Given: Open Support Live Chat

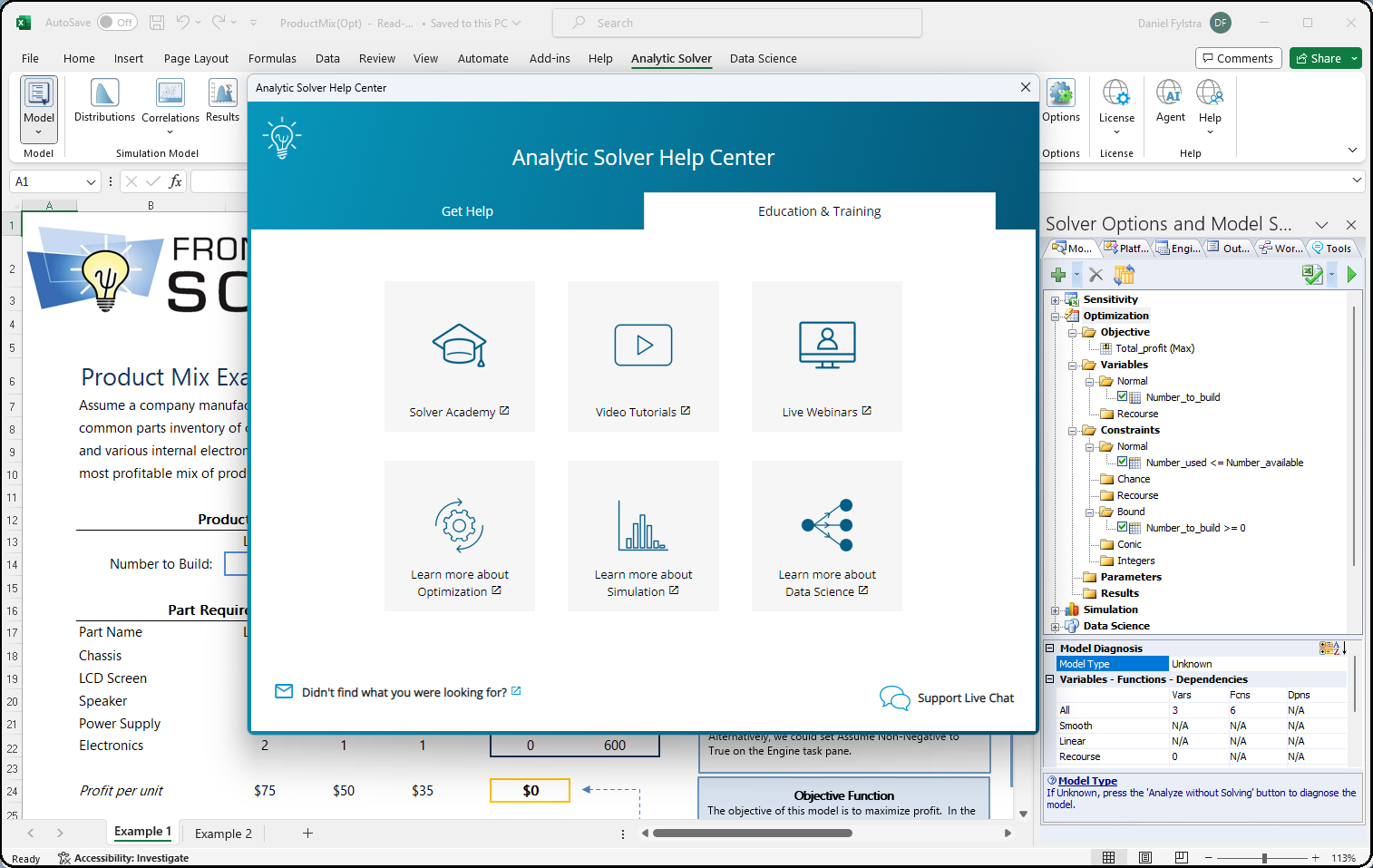Looking at the screenshot, I should pyautogui.click(x=947, y=697).
